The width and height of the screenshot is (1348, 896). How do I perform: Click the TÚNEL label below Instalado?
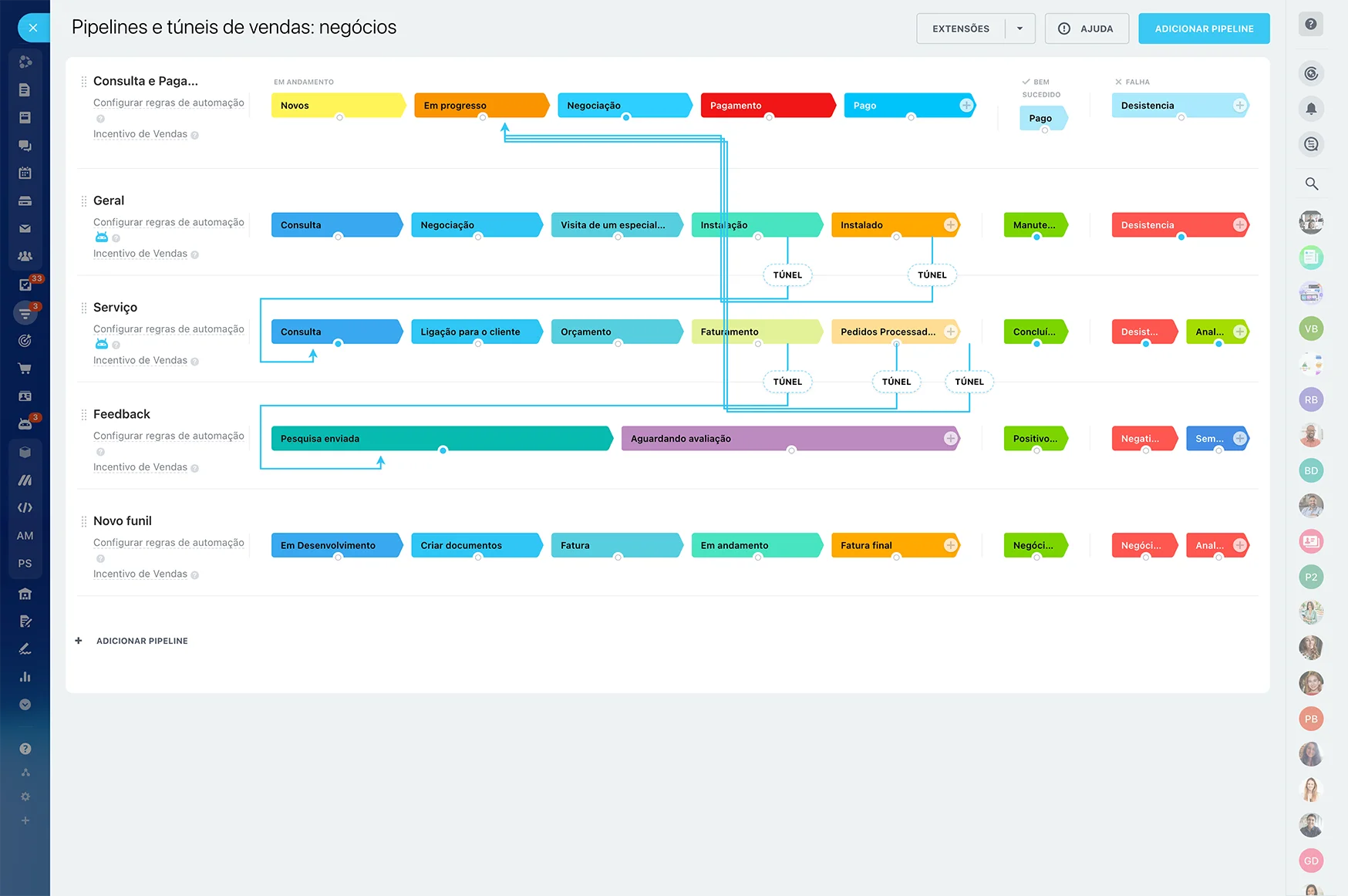click(x=932, y=275)
